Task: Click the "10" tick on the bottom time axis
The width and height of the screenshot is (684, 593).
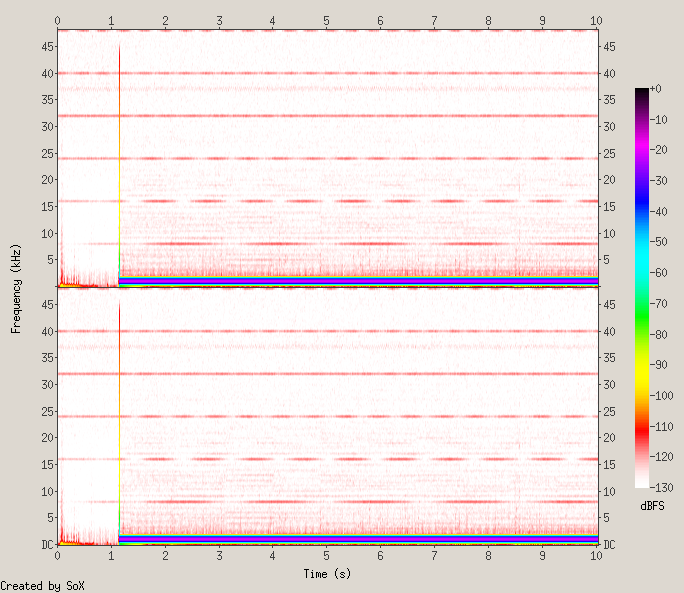Action: pos(596,555)
